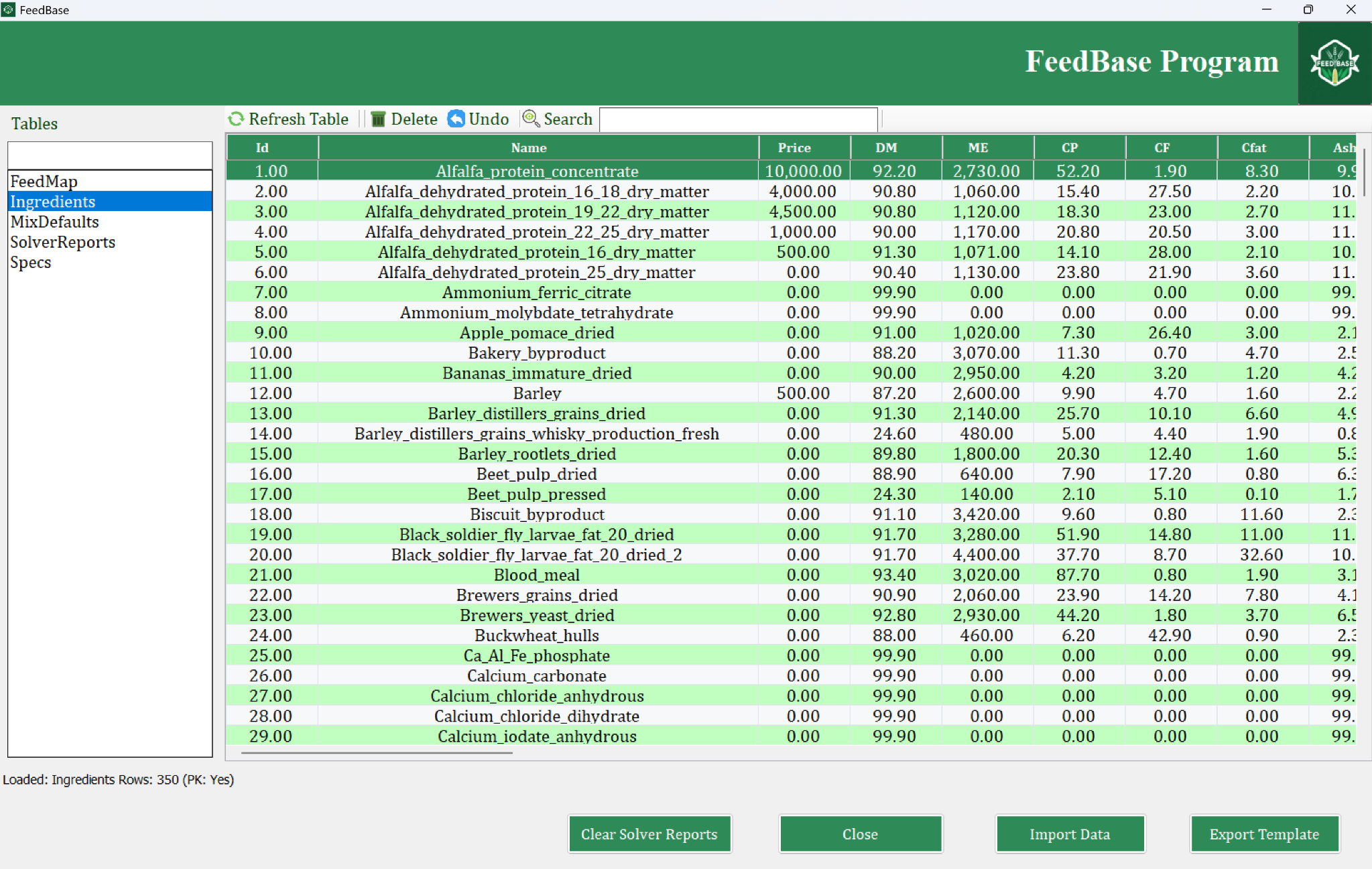Click the FeedBase title bar app icon
Viewport: 1372px width, 869px height.
(8, 9)
